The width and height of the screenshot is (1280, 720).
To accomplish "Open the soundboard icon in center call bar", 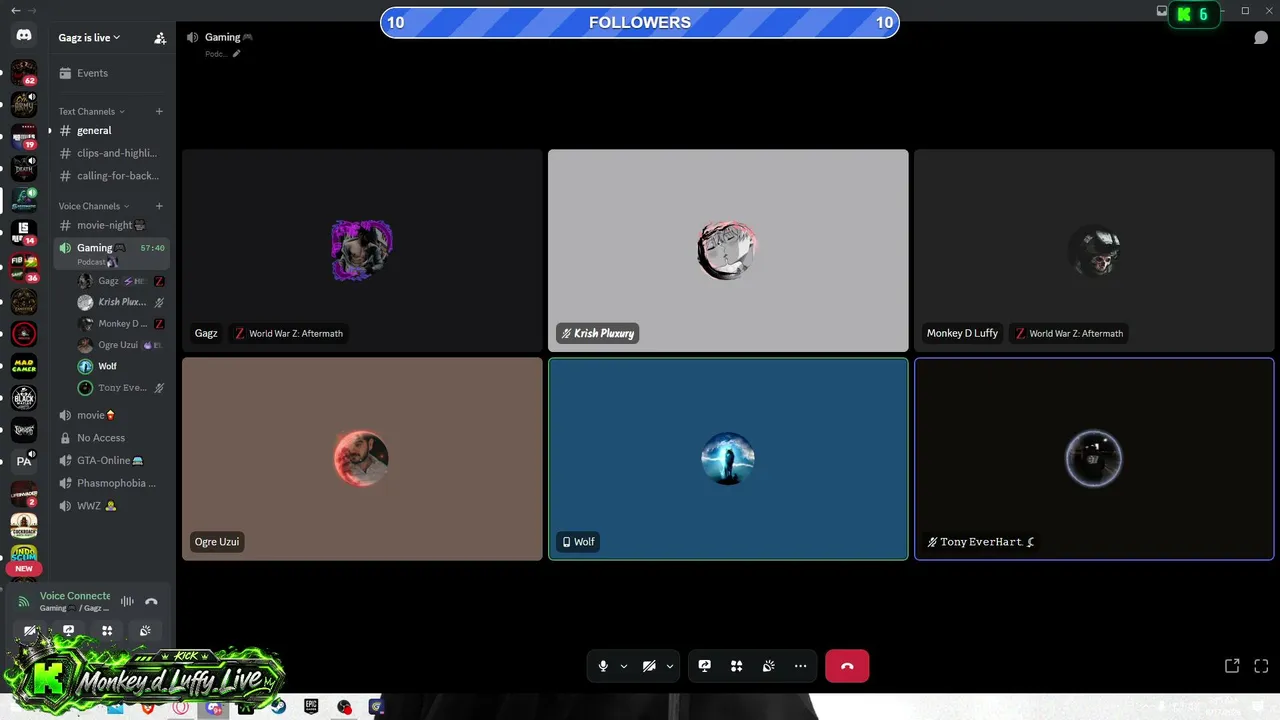I will pos(768,666).
